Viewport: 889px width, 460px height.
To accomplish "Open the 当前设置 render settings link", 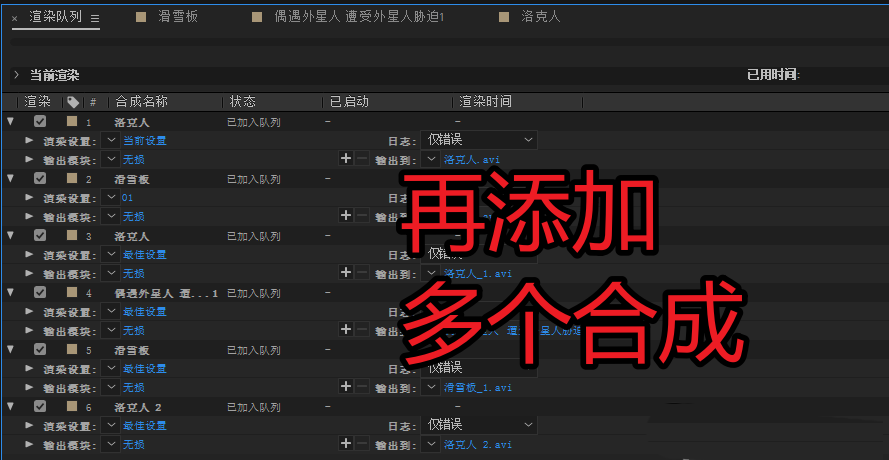I will pos(145,141).
